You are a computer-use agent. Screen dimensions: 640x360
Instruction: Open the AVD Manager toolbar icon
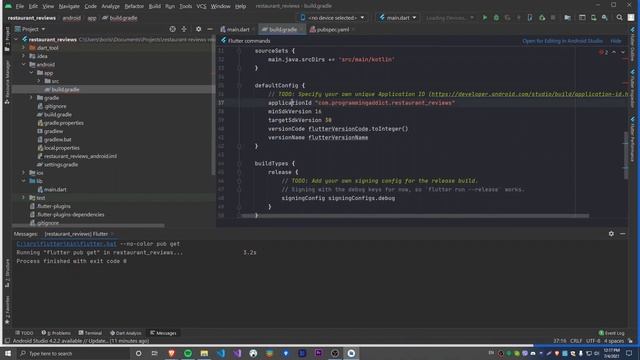point(593,18)
